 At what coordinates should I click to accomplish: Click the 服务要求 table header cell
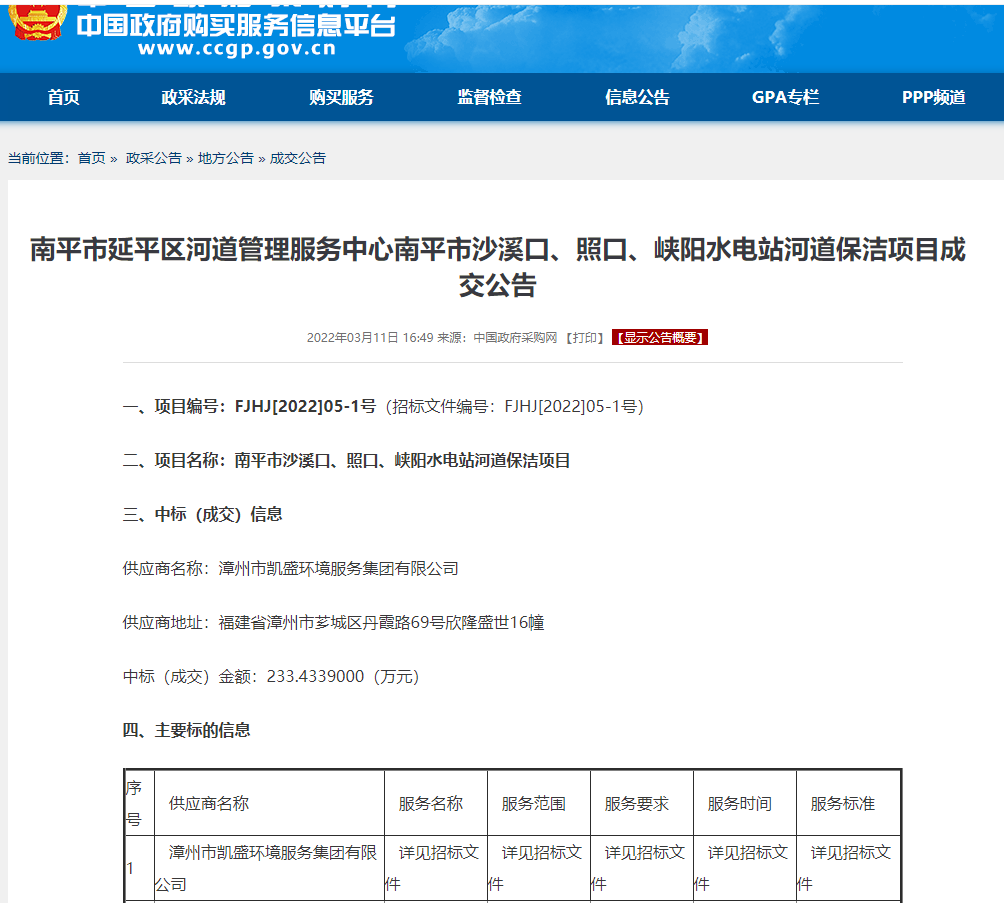pos(642,803)
